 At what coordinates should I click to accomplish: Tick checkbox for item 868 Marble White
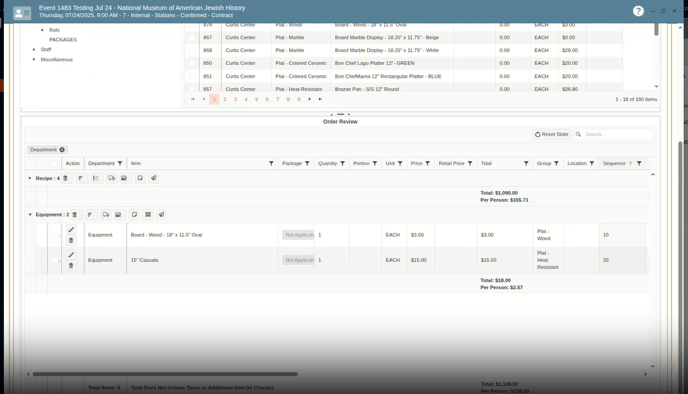point(192,50)
